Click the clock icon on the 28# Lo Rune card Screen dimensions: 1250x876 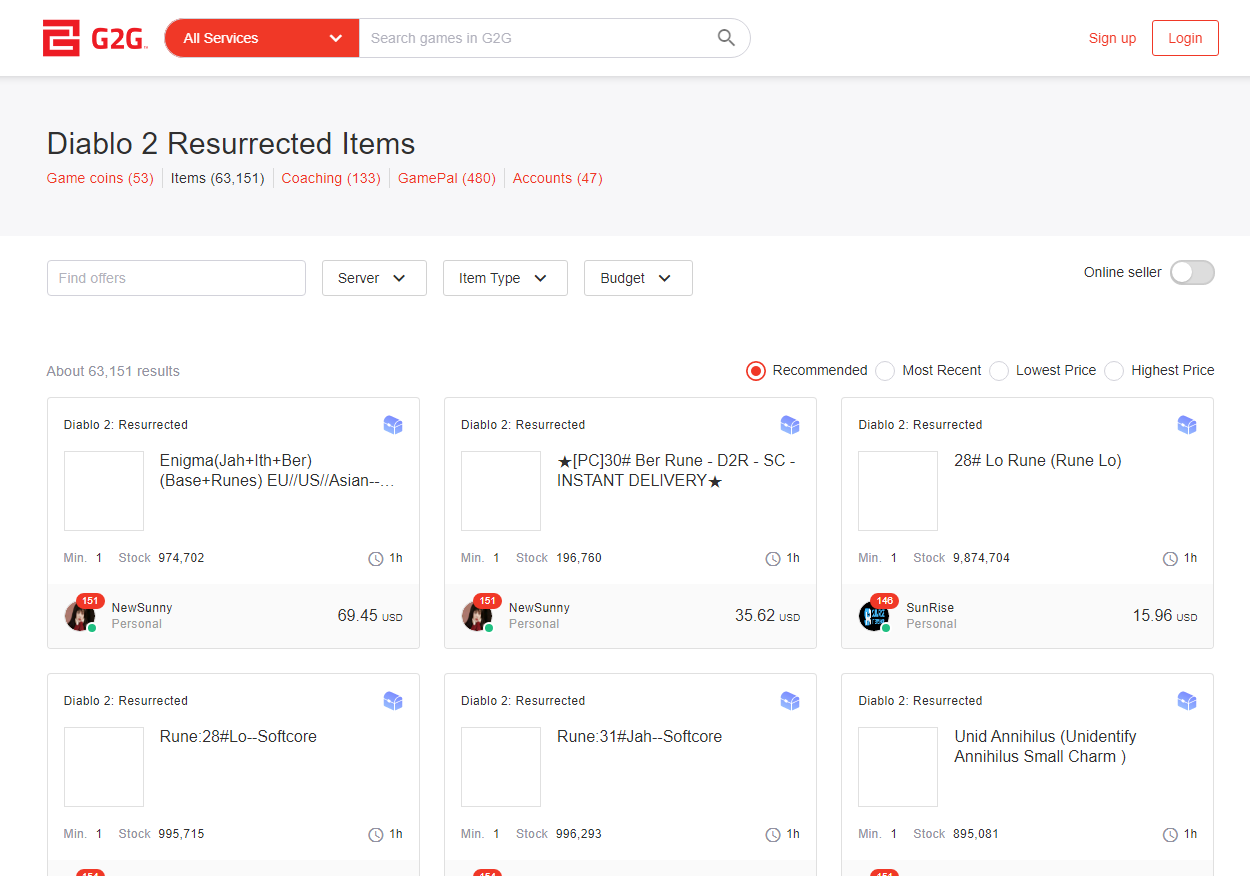(x=1170, y=559)
